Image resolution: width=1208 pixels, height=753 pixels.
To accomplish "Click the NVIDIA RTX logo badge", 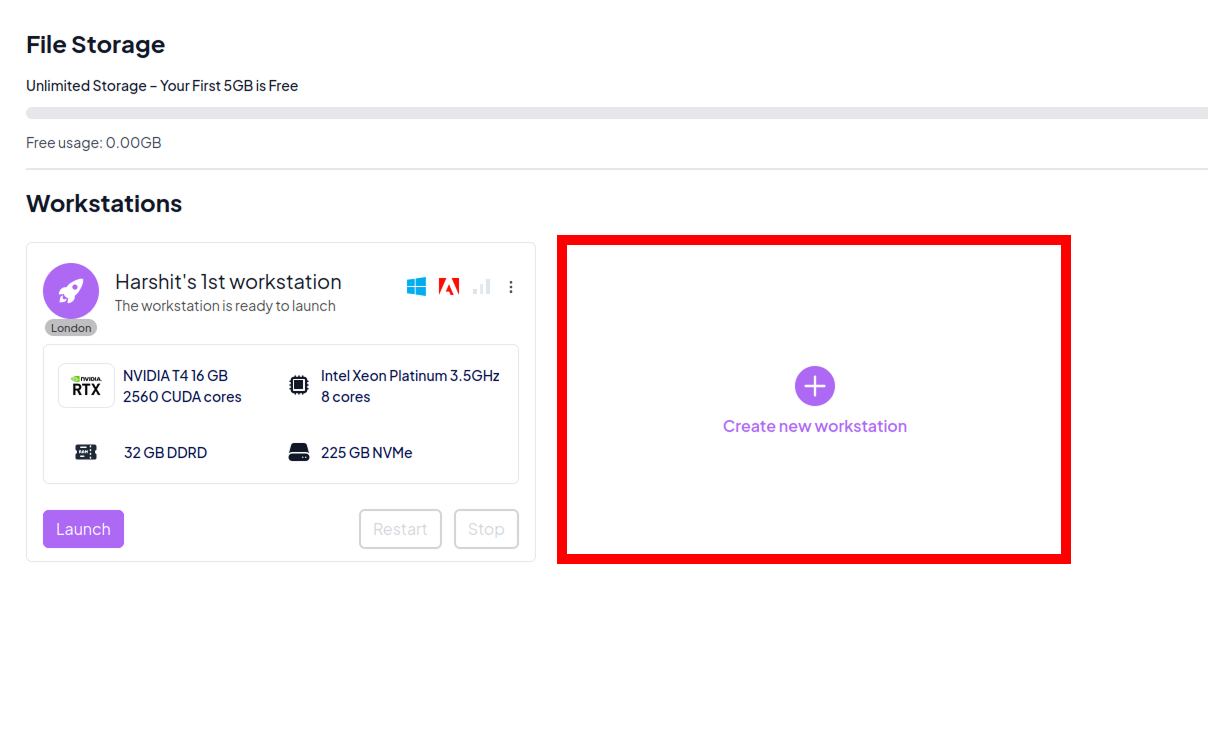I will tap(86, 386).
